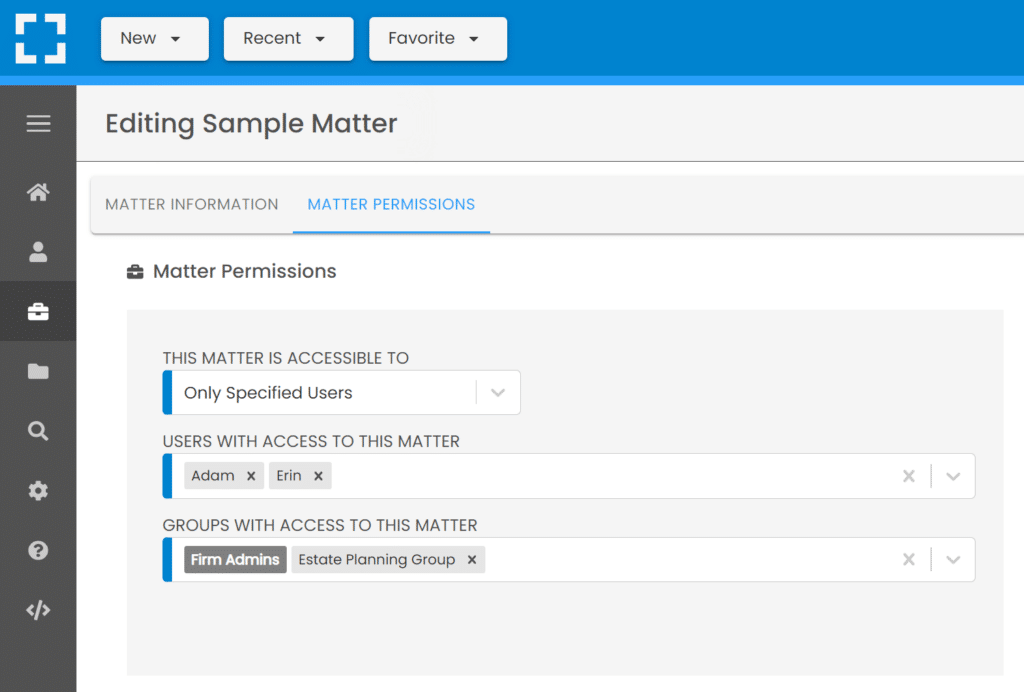Open the hamburger navigation menu
Screen dimensions: 1024x692
pyautogui.click(x=38, y=123)
